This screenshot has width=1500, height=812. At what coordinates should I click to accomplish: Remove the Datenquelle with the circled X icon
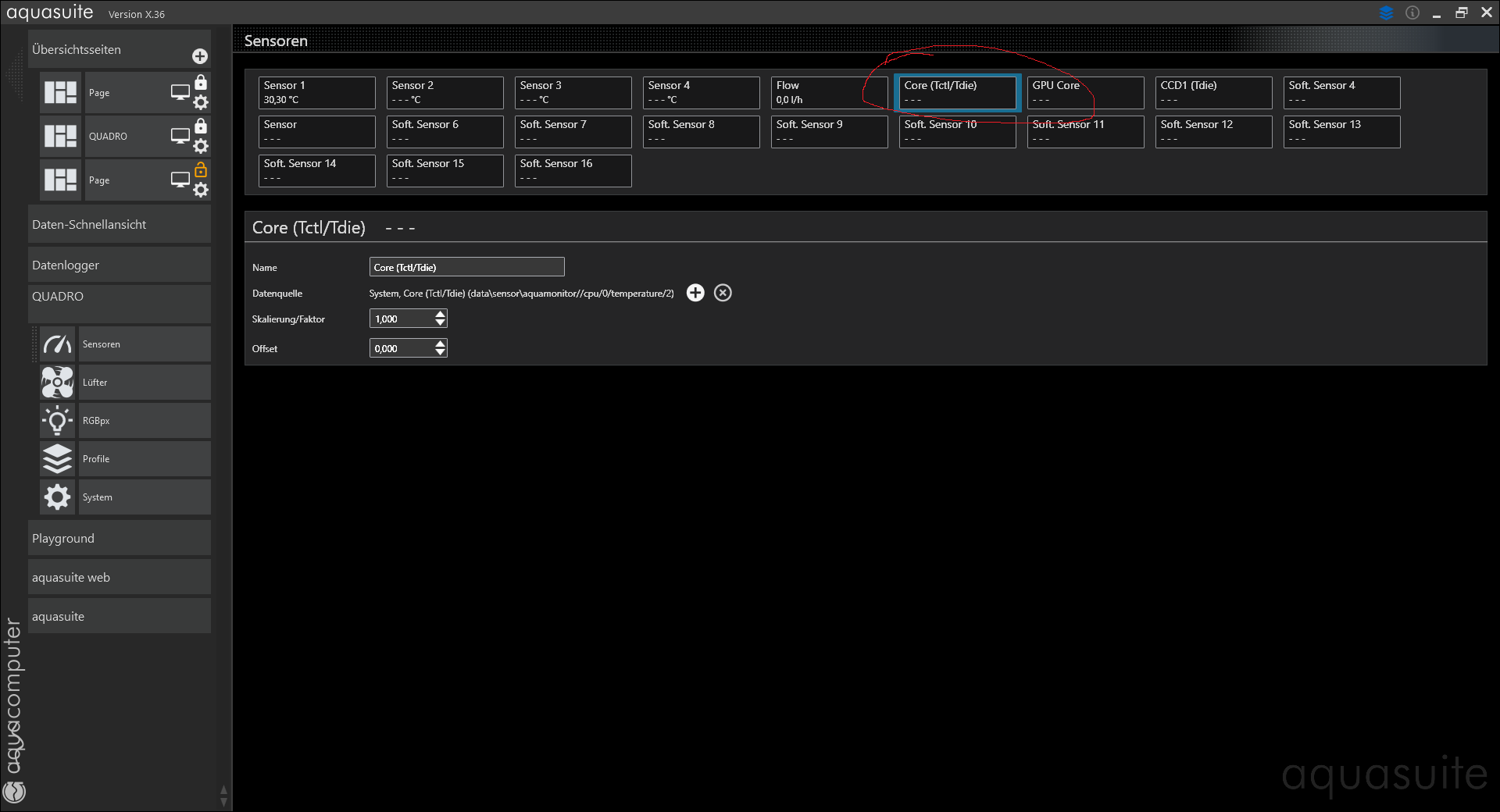coord(723,293)
